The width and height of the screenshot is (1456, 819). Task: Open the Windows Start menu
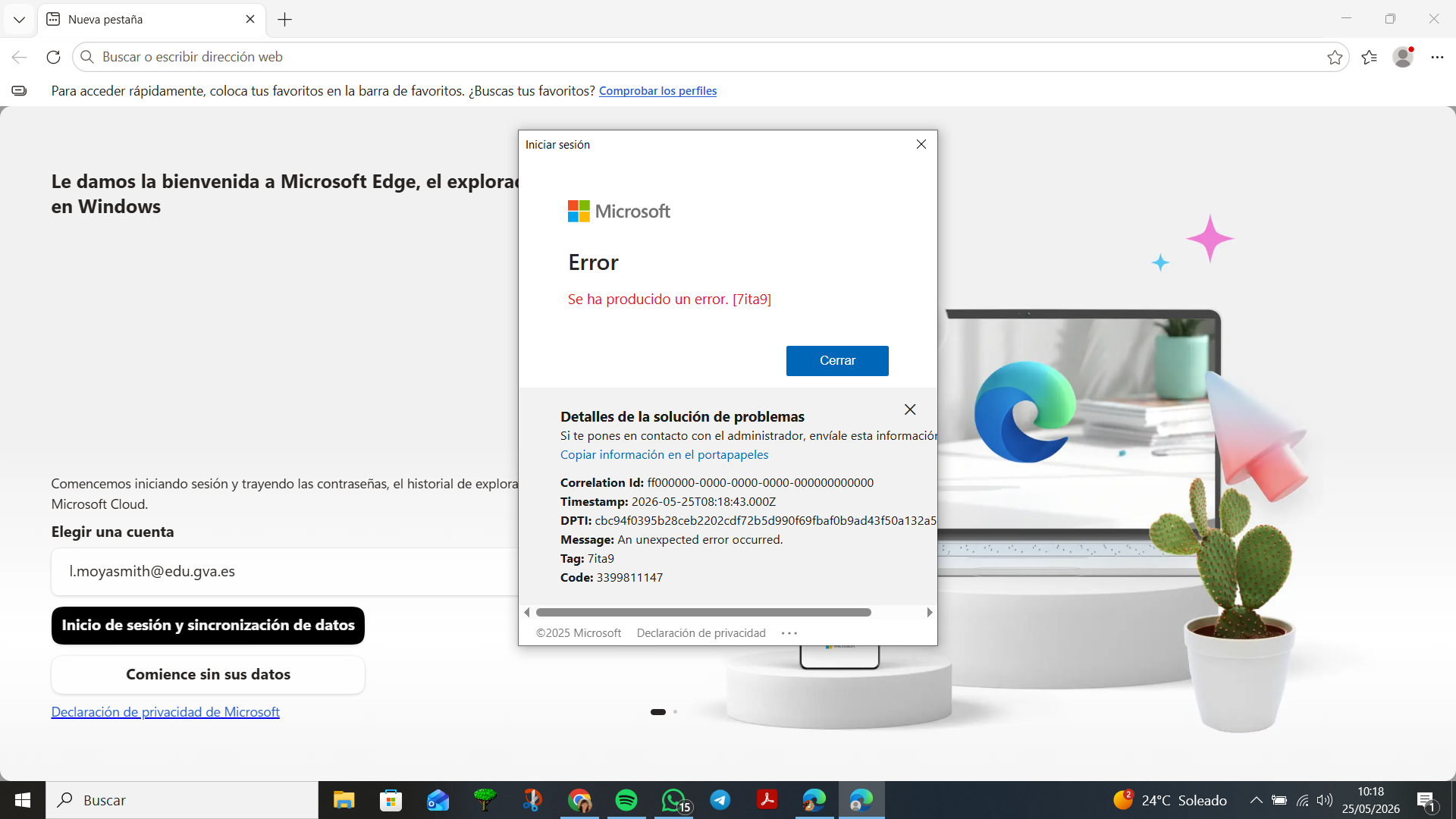[x=23, y=800]
